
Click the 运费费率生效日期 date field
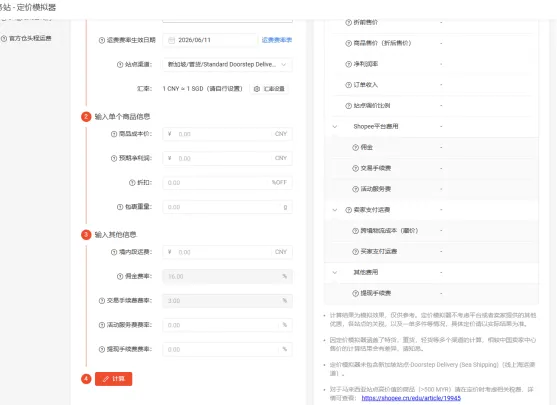[x=210, y=40]
